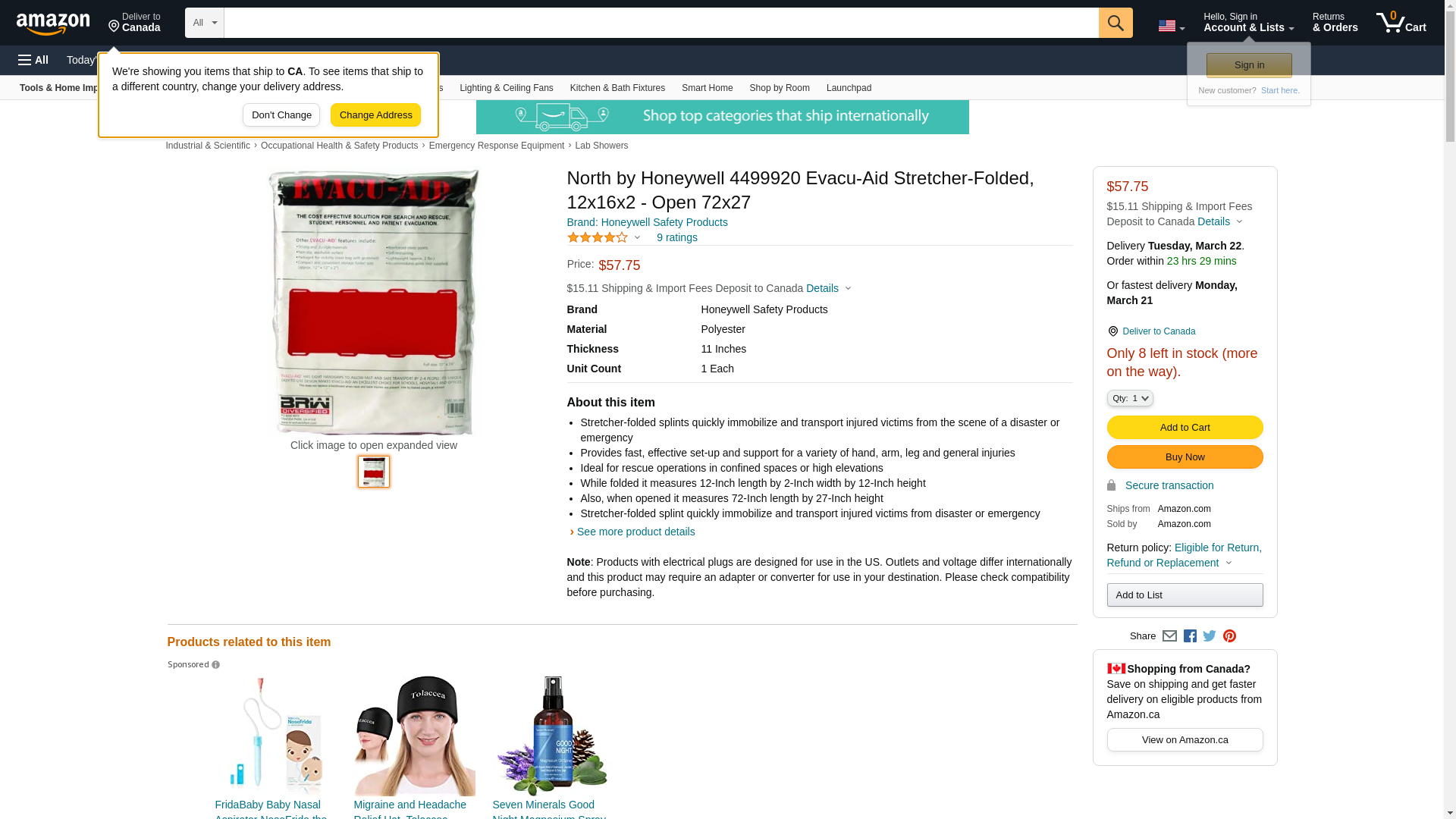Click the Change Address button

coord(375,115)
